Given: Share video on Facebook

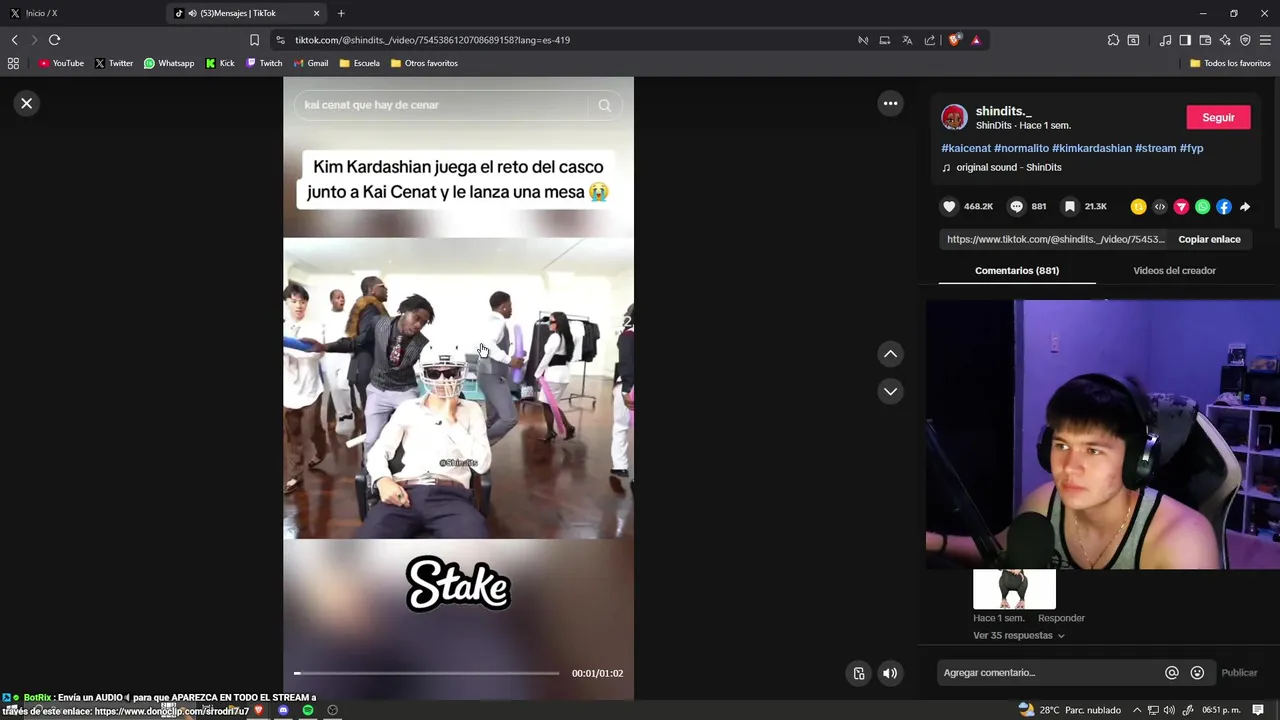Looking at the screenshot, I should pos(1224,207).
